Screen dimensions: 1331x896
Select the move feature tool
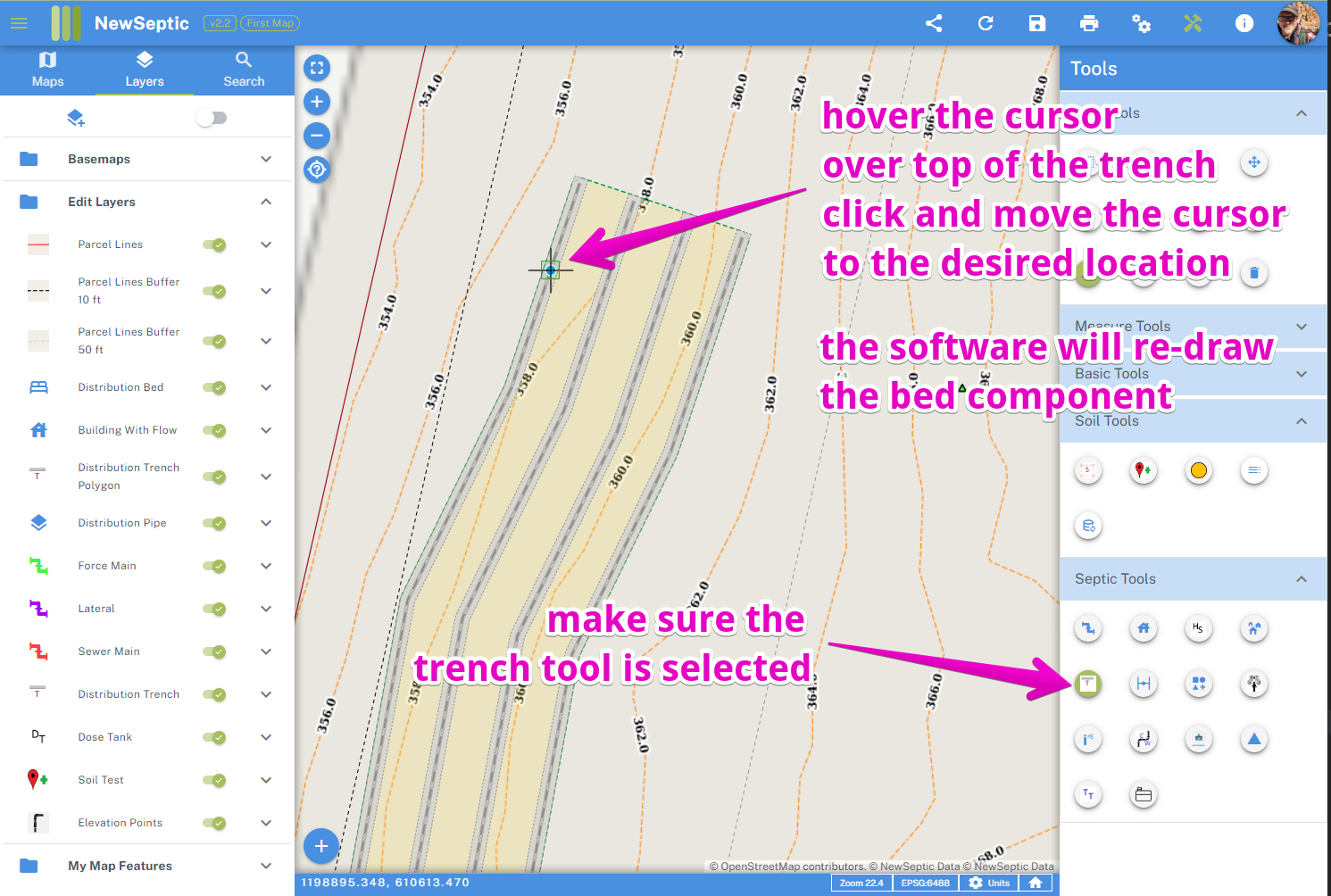click(1254, 162)
